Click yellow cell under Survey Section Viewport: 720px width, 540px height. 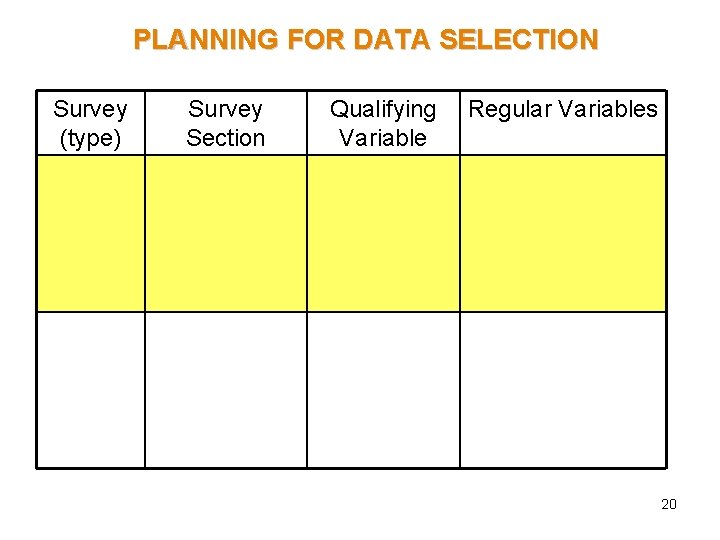click(x=226, y=233)
